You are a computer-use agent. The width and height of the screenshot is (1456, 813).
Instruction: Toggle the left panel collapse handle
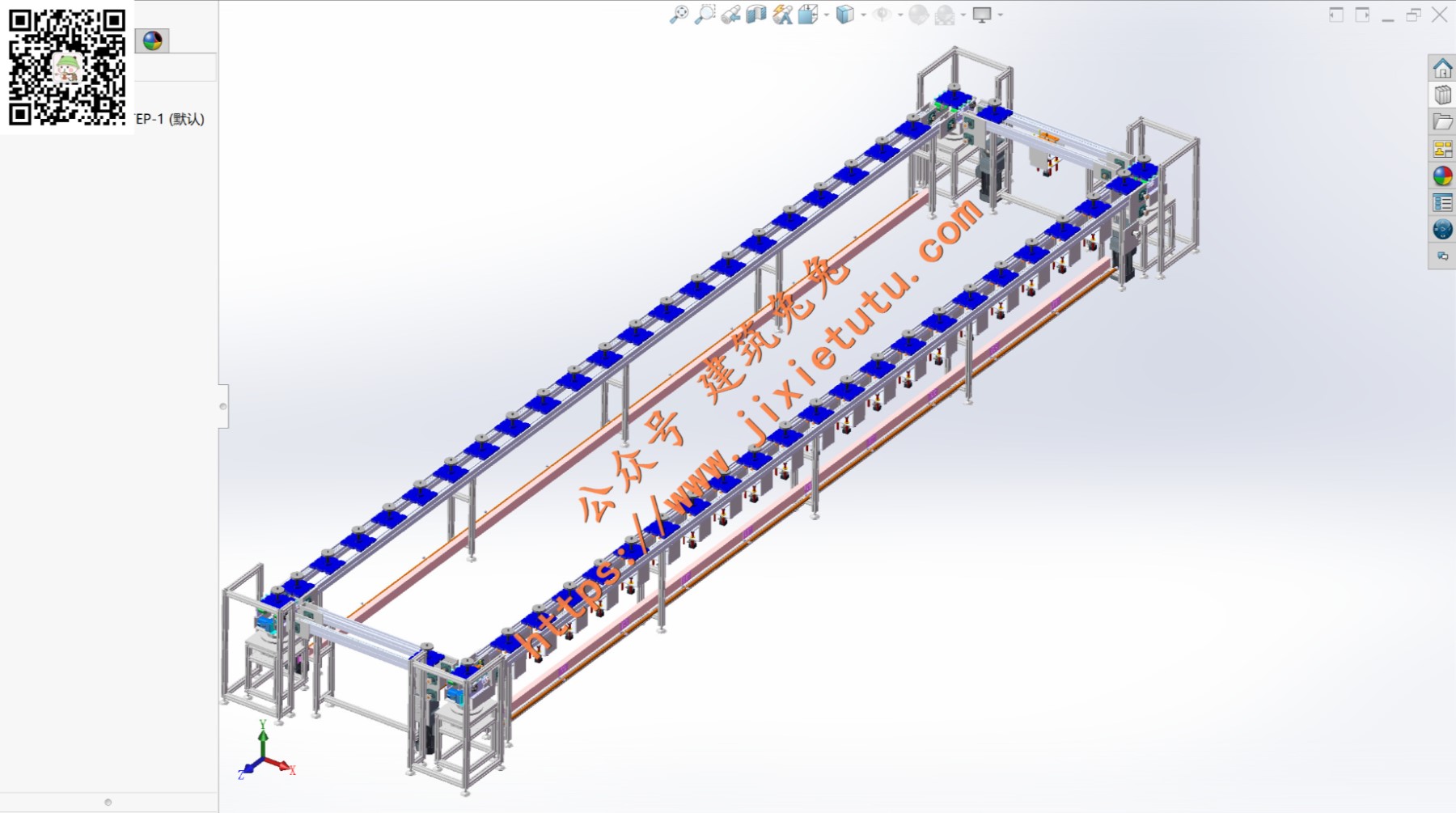[x=223, y=406]
